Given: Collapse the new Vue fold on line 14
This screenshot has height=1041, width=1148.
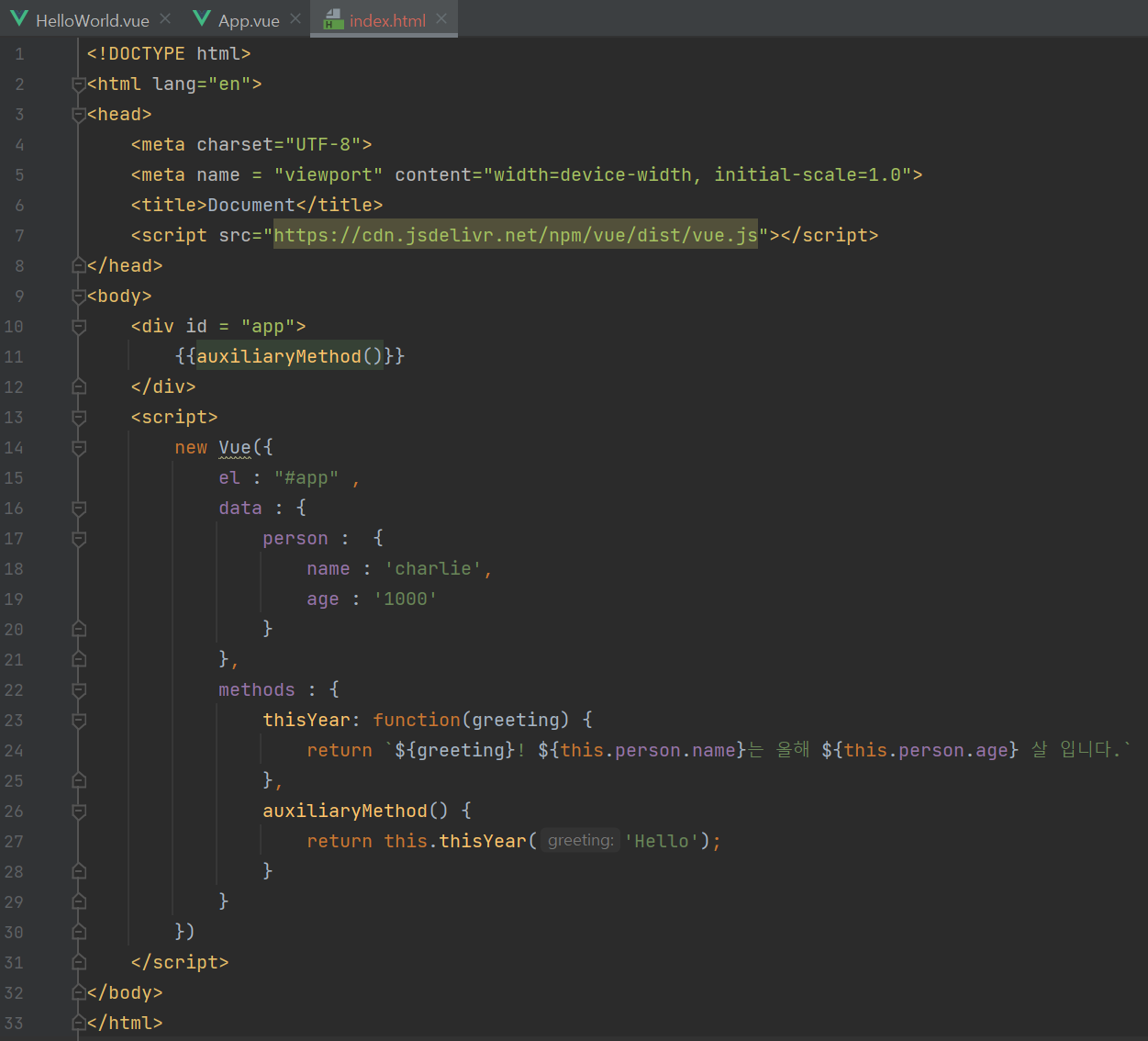Looking at the screenshot, I should pyautogui.click(x=79, y=448).
